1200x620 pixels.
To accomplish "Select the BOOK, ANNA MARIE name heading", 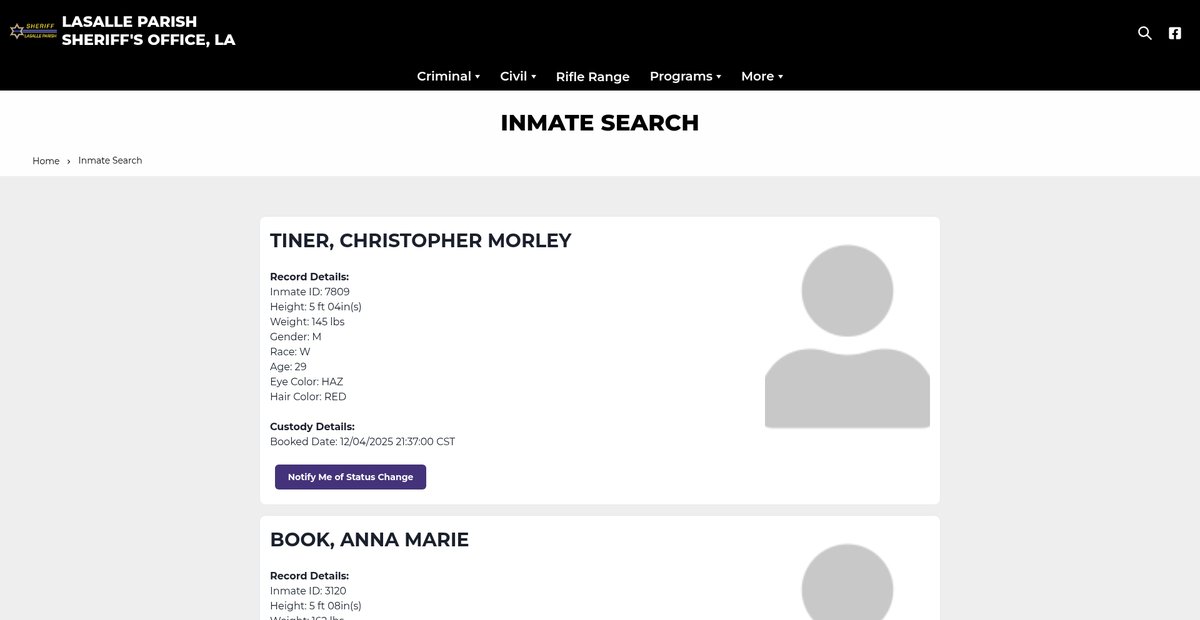I will point(369,540).
